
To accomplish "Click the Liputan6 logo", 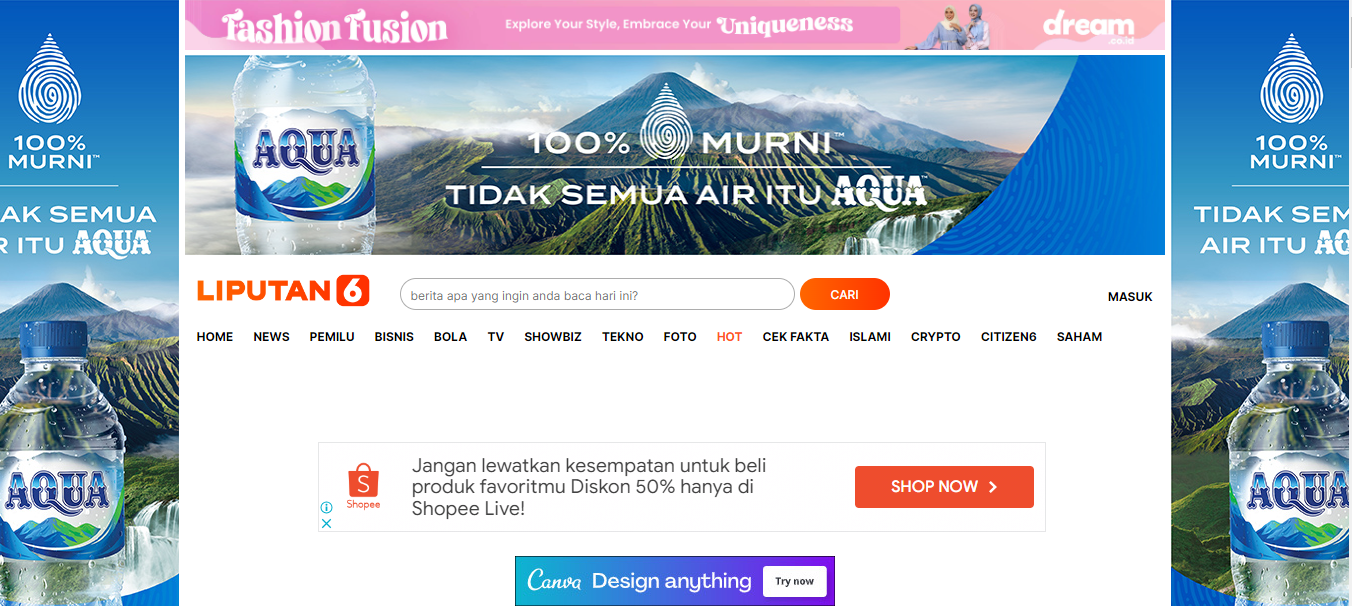I will [x=283, y=290].
